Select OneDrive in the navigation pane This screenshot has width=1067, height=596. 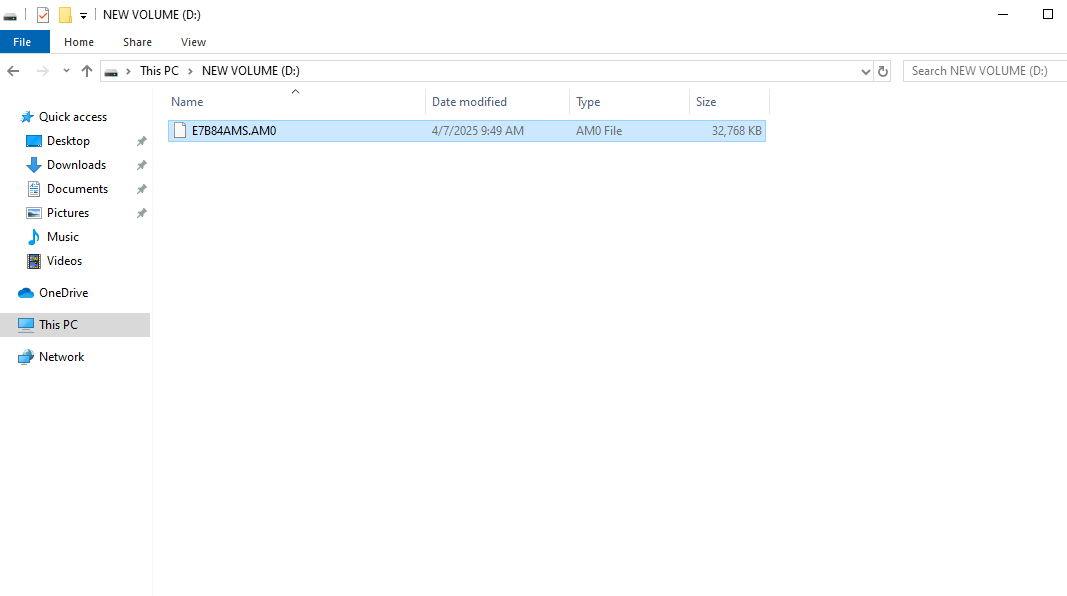click(63, 293)
